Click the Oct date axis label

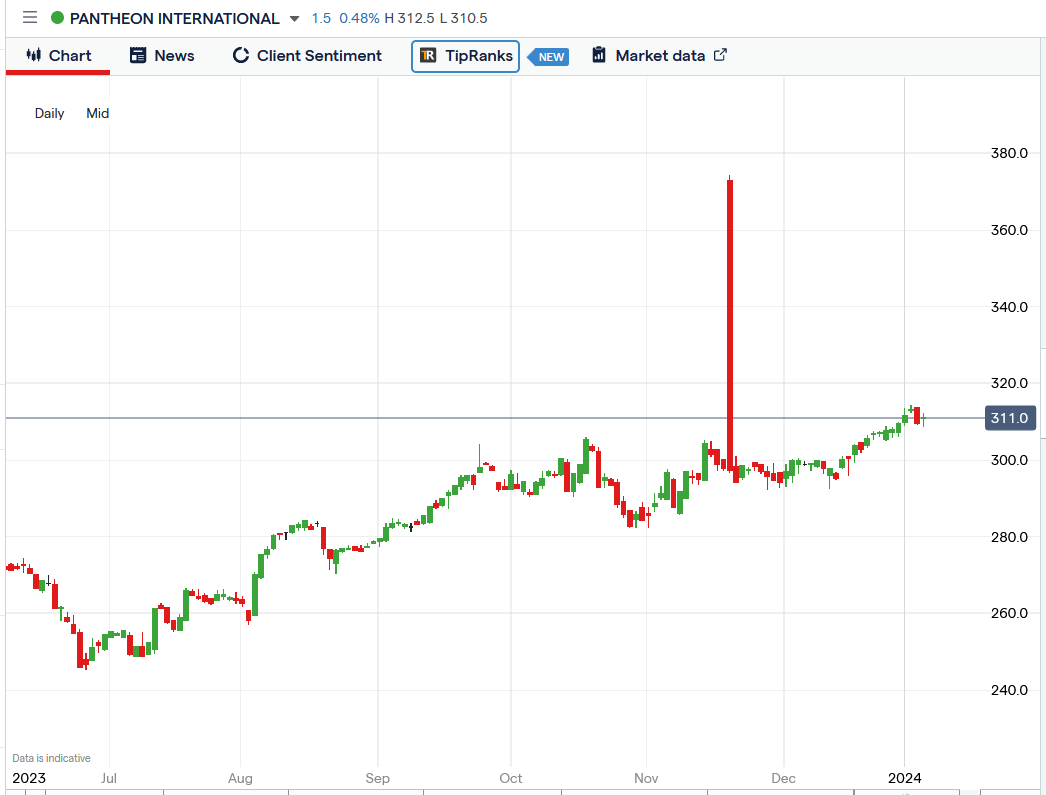coord(511,778)
